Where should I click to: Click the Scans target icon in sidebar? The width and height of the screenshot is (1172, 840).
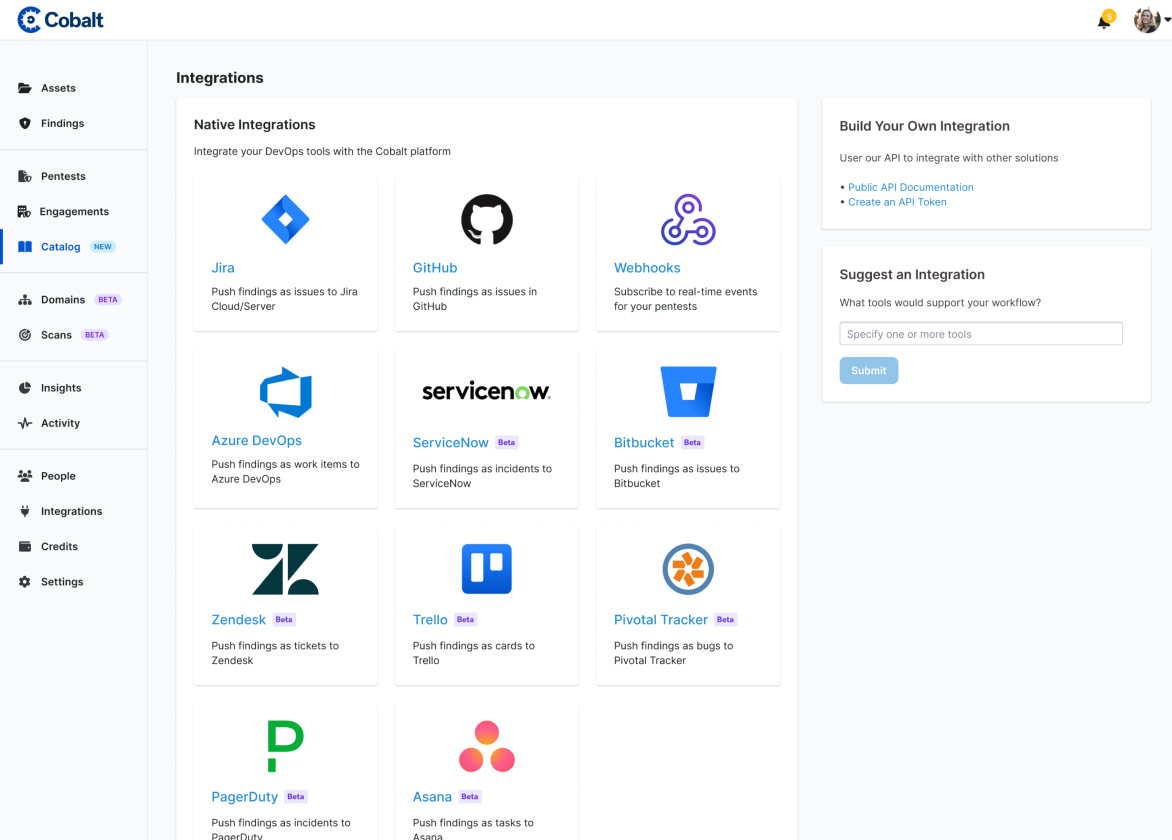pyautogui.click(x=25, y=335)
